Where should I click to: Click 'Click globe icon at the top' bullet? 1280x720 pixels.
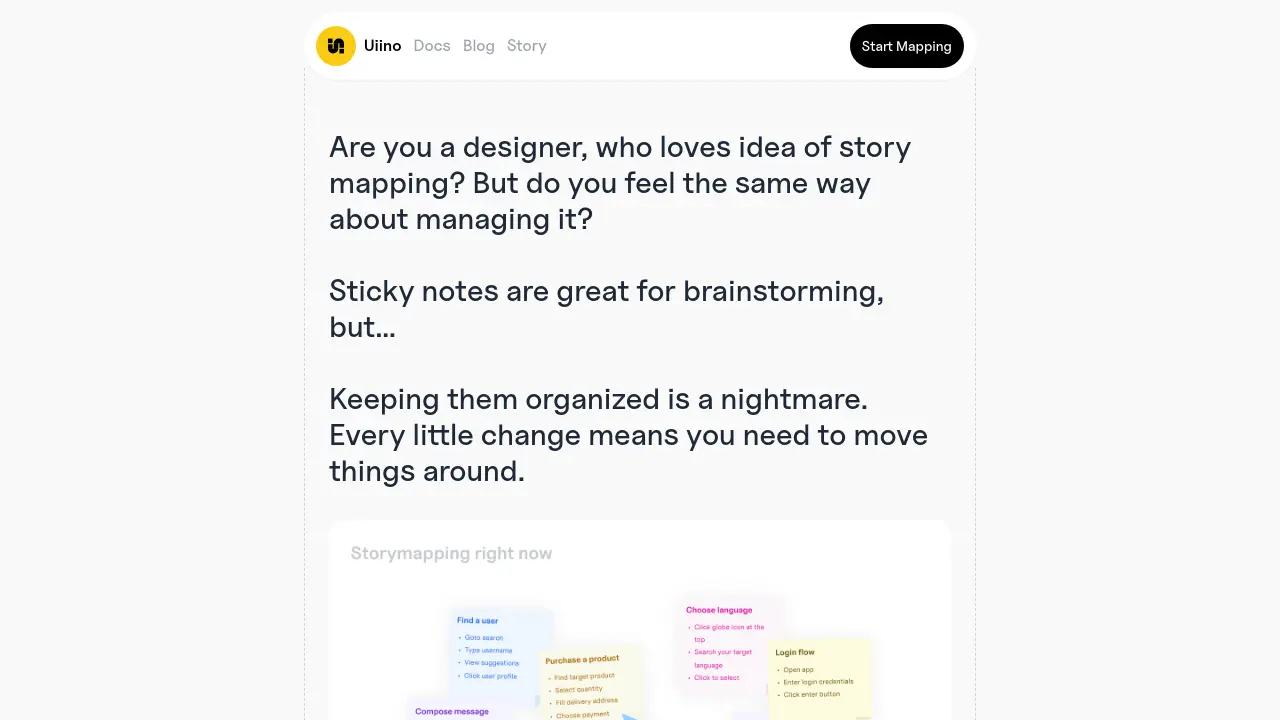(x=729, y=633)
